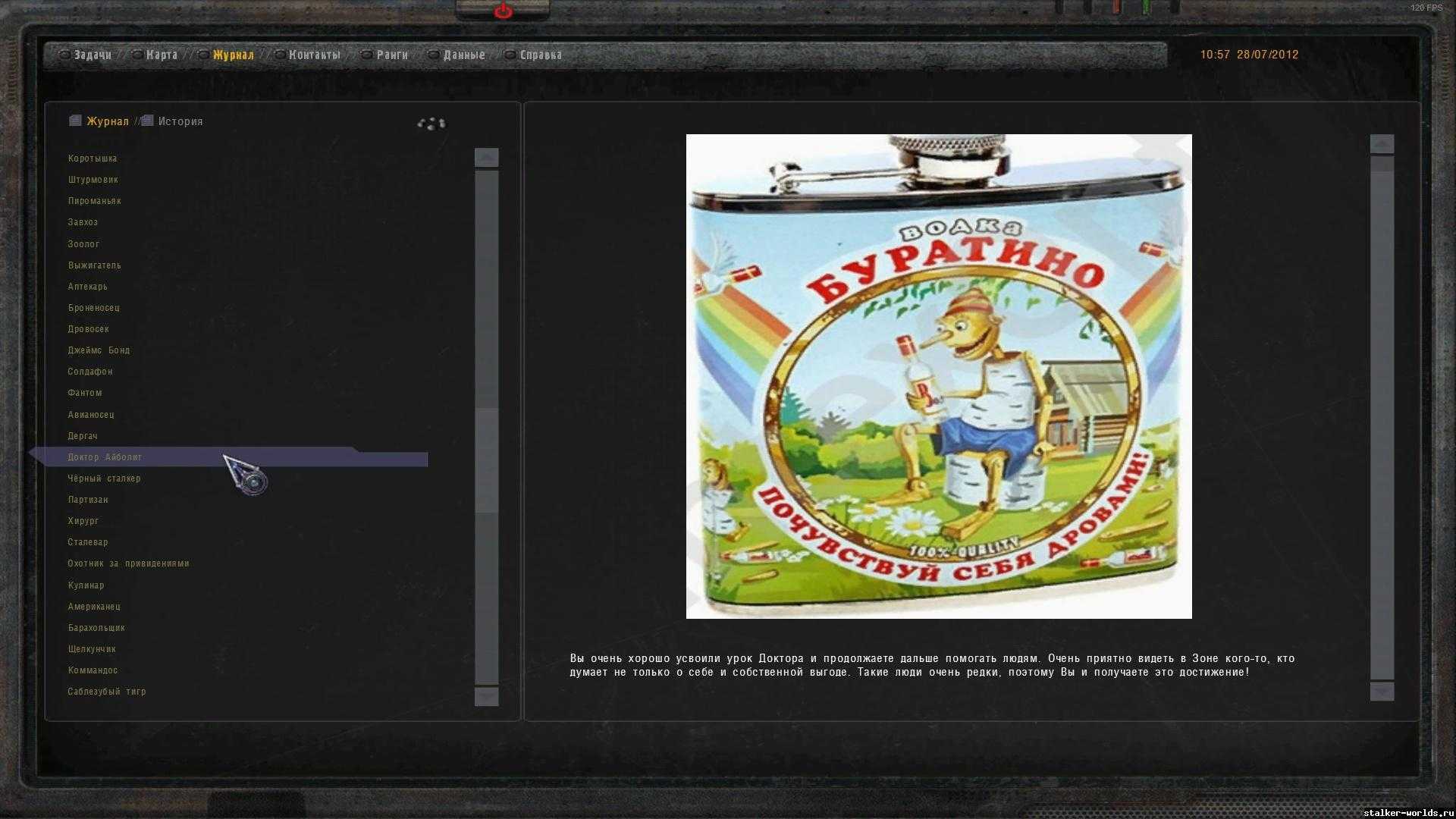Choose the Джеймс Бонд entry
Viewport: 1456px width, 819px height.
pos(99,350)
